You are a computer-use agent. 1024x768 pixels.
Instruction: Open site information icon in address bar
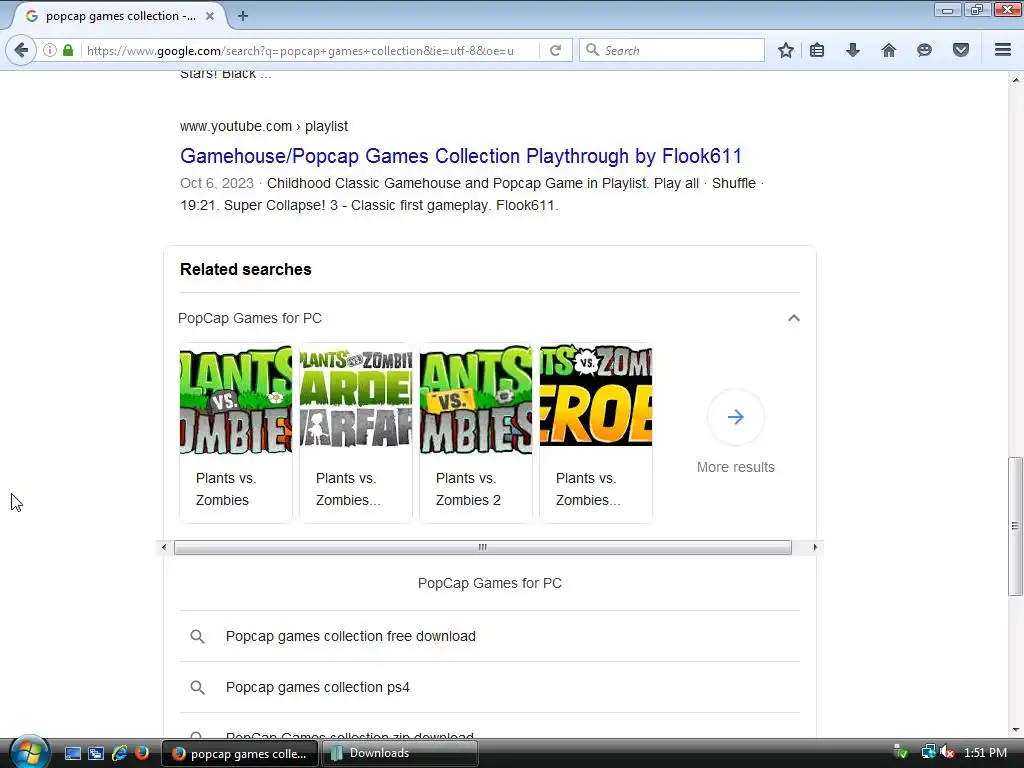coord(50,50)
